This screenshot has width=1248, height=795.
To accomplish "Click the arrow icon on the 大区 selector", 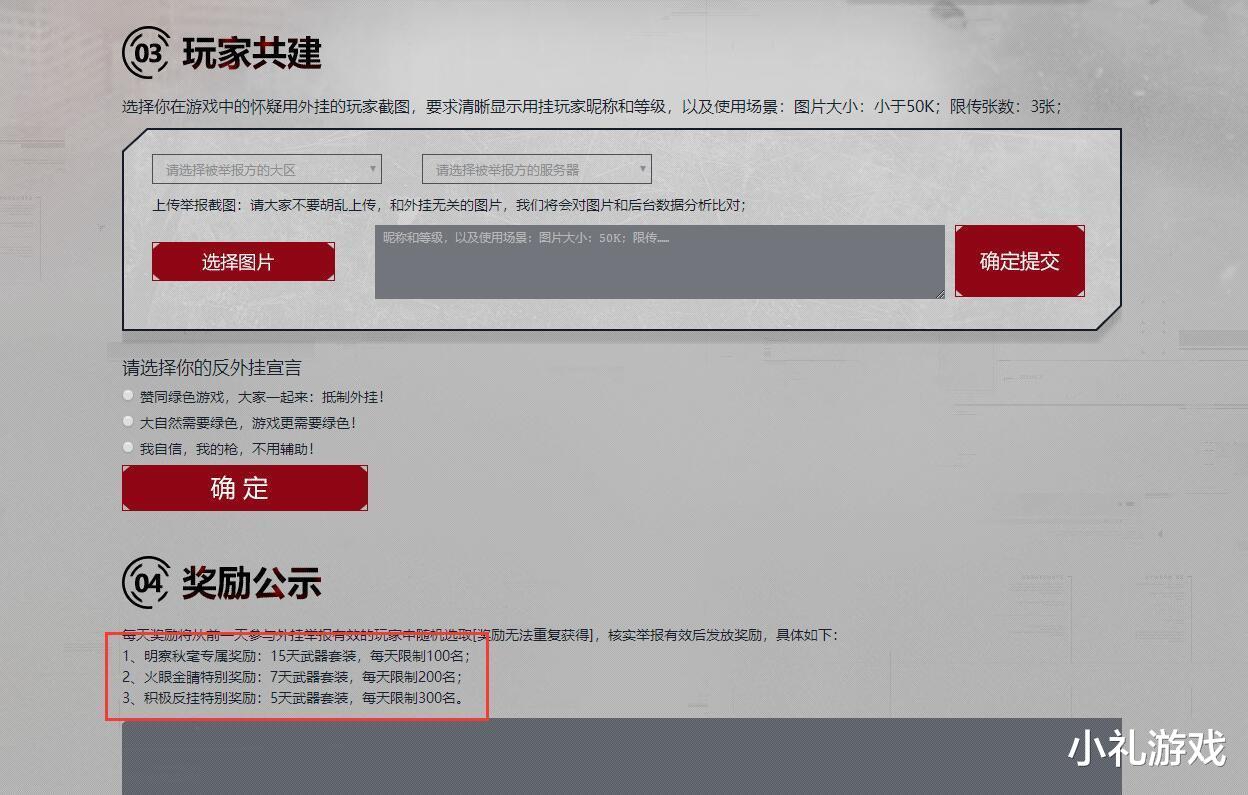I will click(x=374, y=168).
